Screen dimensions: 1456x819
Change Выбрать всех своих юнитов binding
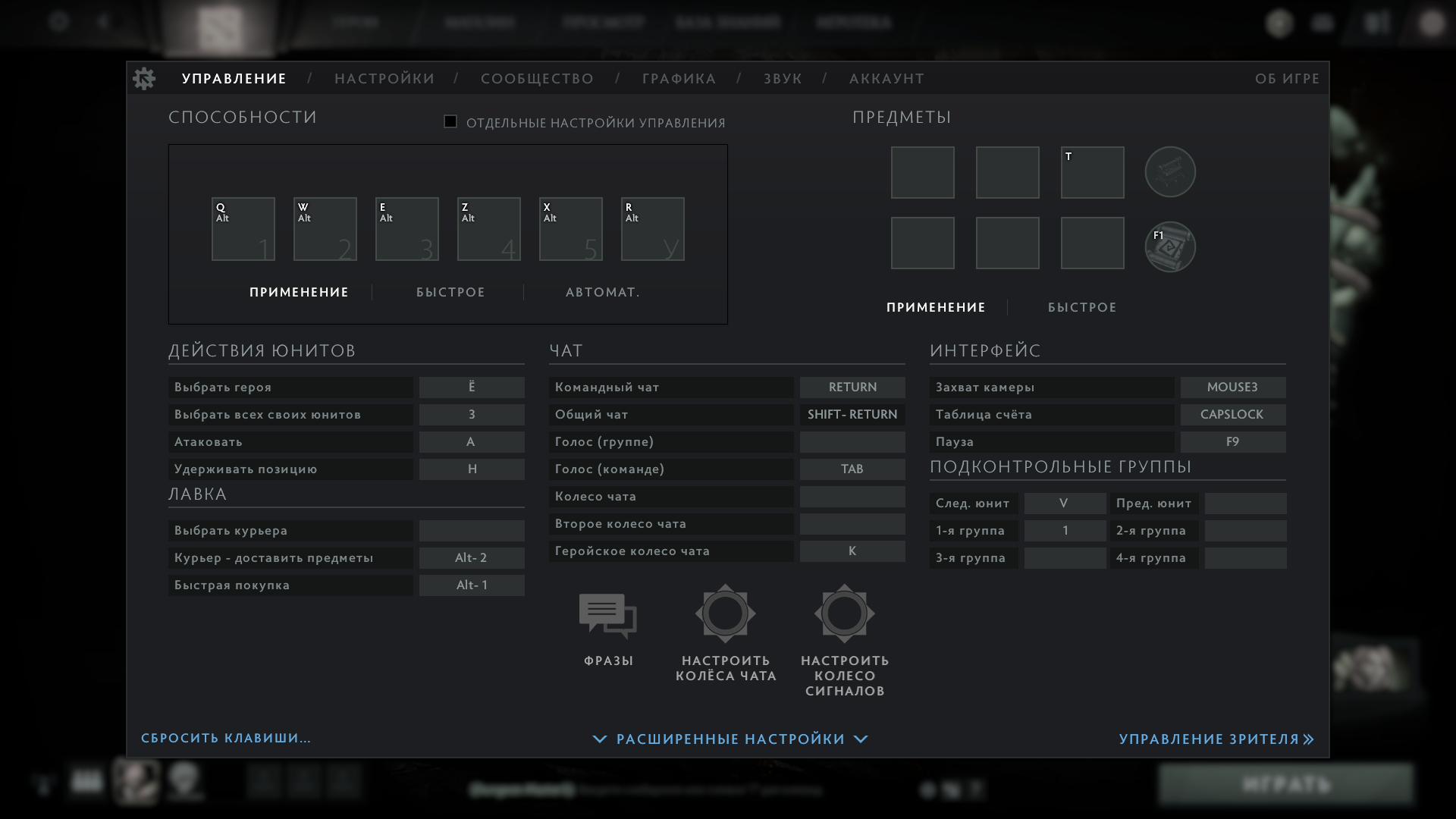pos(472,415)
